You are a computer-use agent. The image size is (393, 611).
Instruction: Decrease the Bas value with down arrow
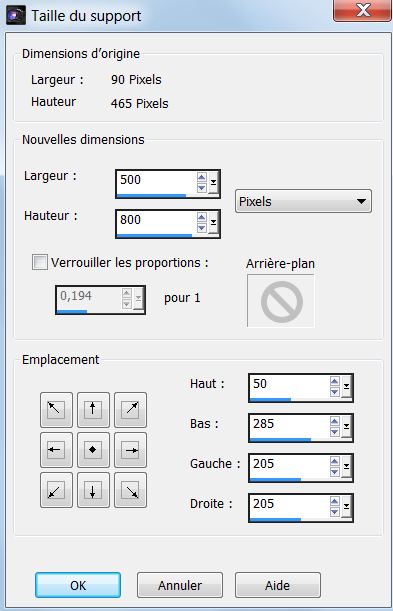[335, 432]
